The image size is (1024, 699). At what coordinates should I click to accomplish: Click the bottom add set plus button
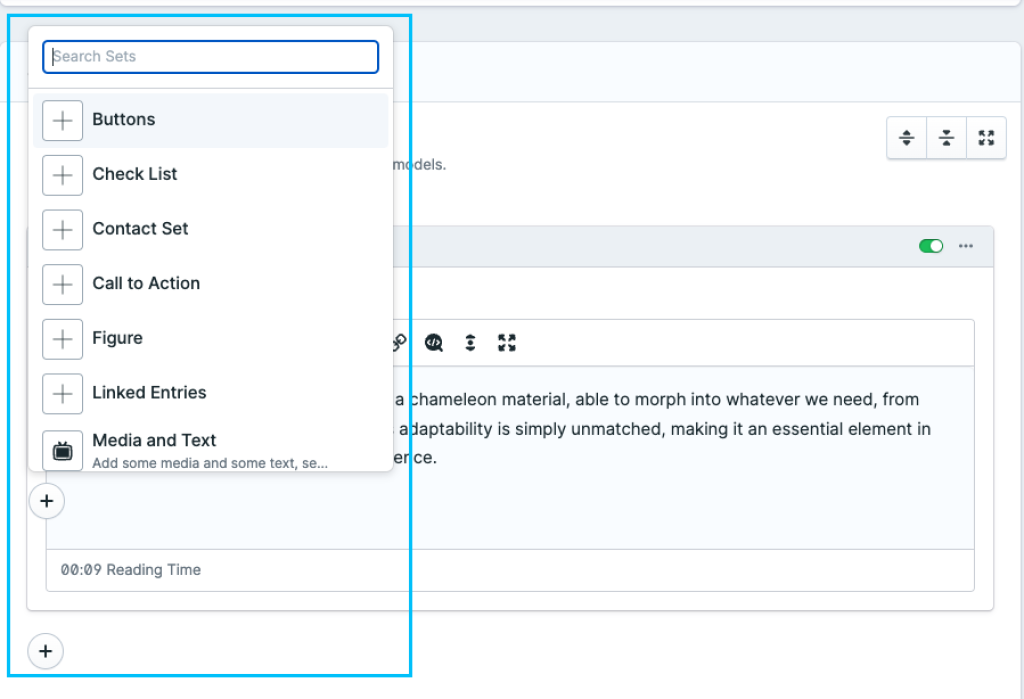45,652
